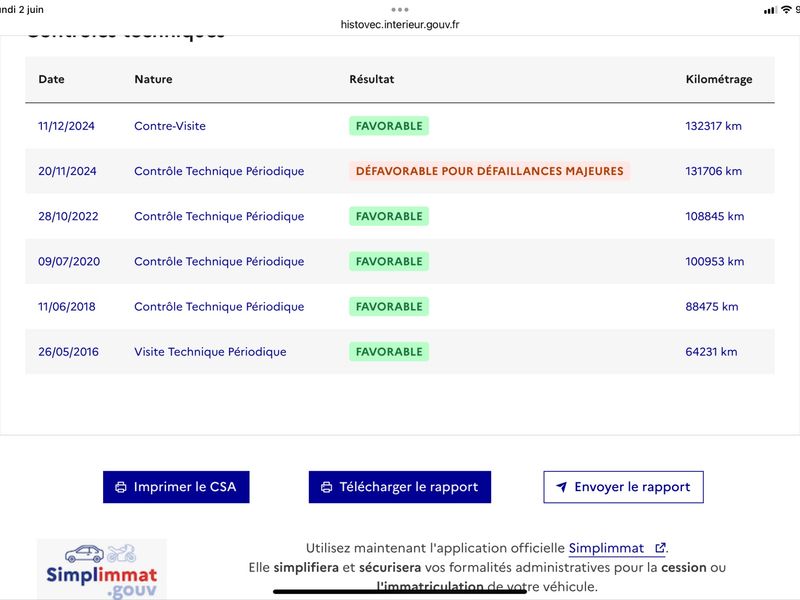Tap the histovec.interieur.gouv.fr address bar
Image resolution: width=800 pixels, height=600 pixels.
[x=400, y=24]
